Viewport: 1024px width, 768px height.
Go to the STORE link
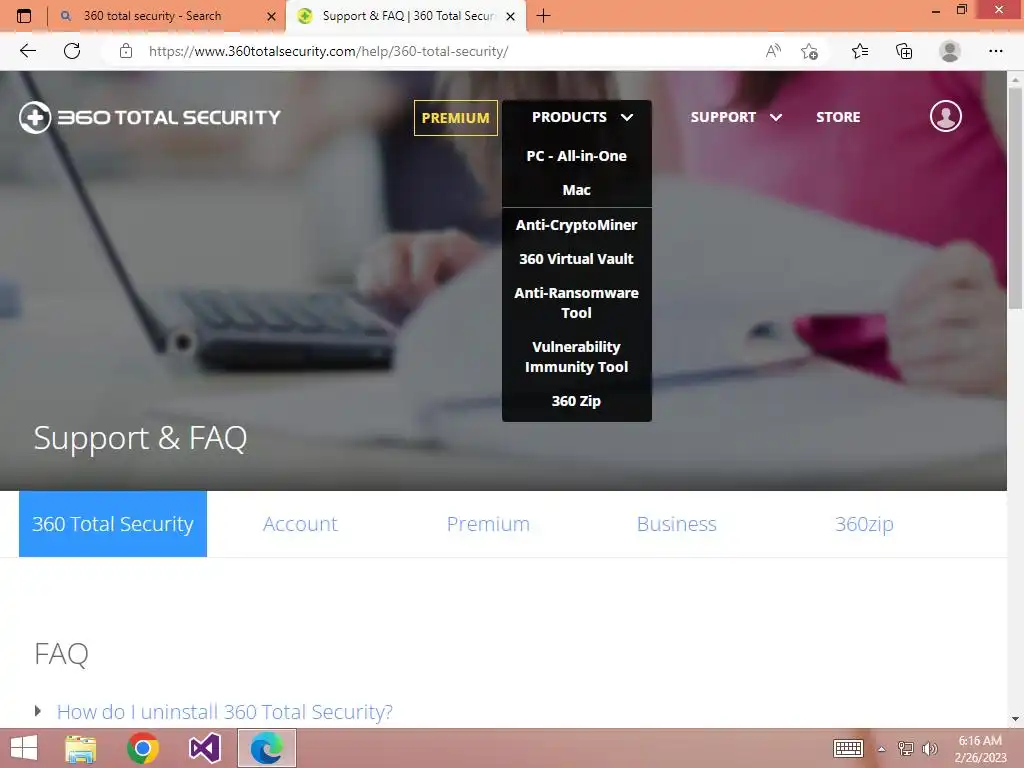coord(838,118)
